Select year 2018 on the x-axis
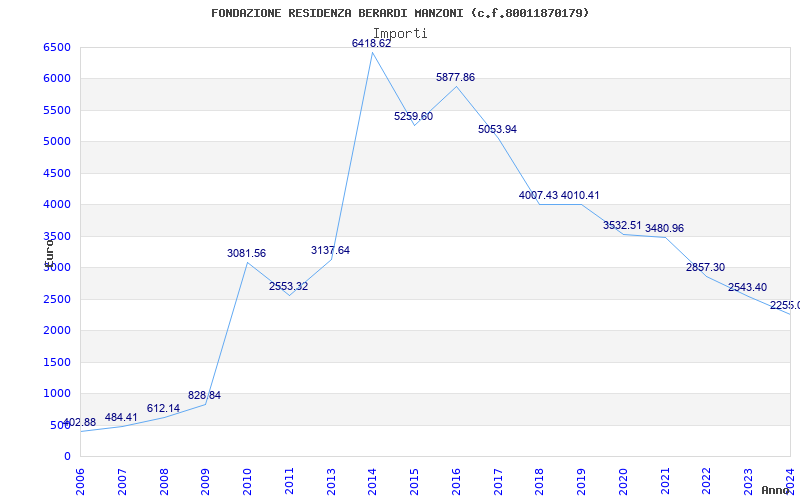 tap(540, 482)
